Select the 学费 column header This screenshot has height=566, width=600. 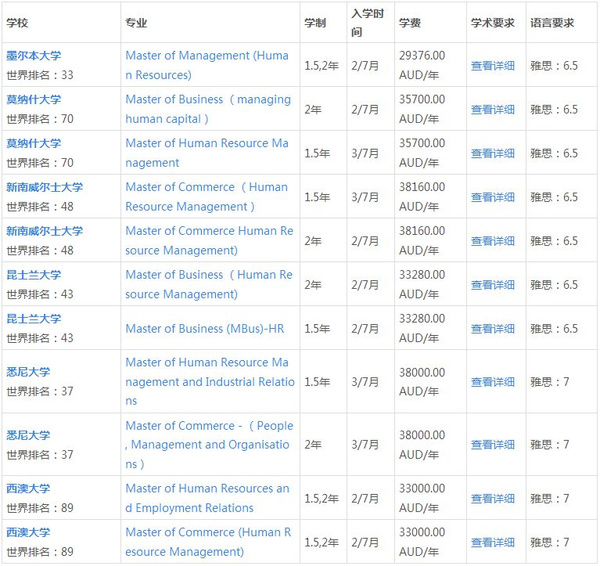coord(410,23)
